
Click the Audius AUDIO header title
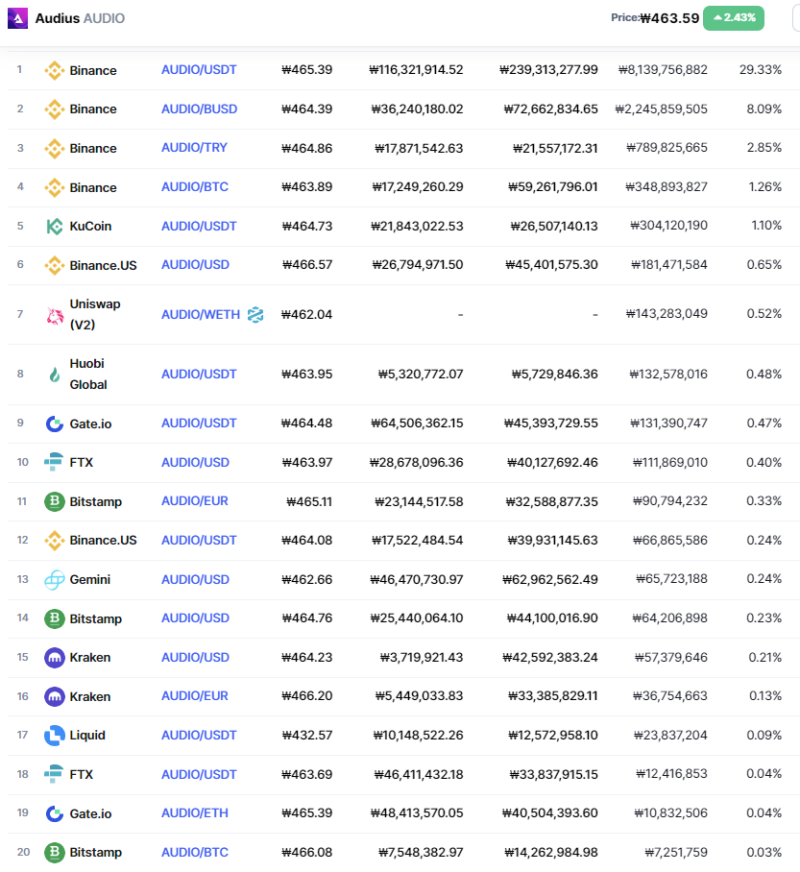pyautogui.click(x=80, y=18)
